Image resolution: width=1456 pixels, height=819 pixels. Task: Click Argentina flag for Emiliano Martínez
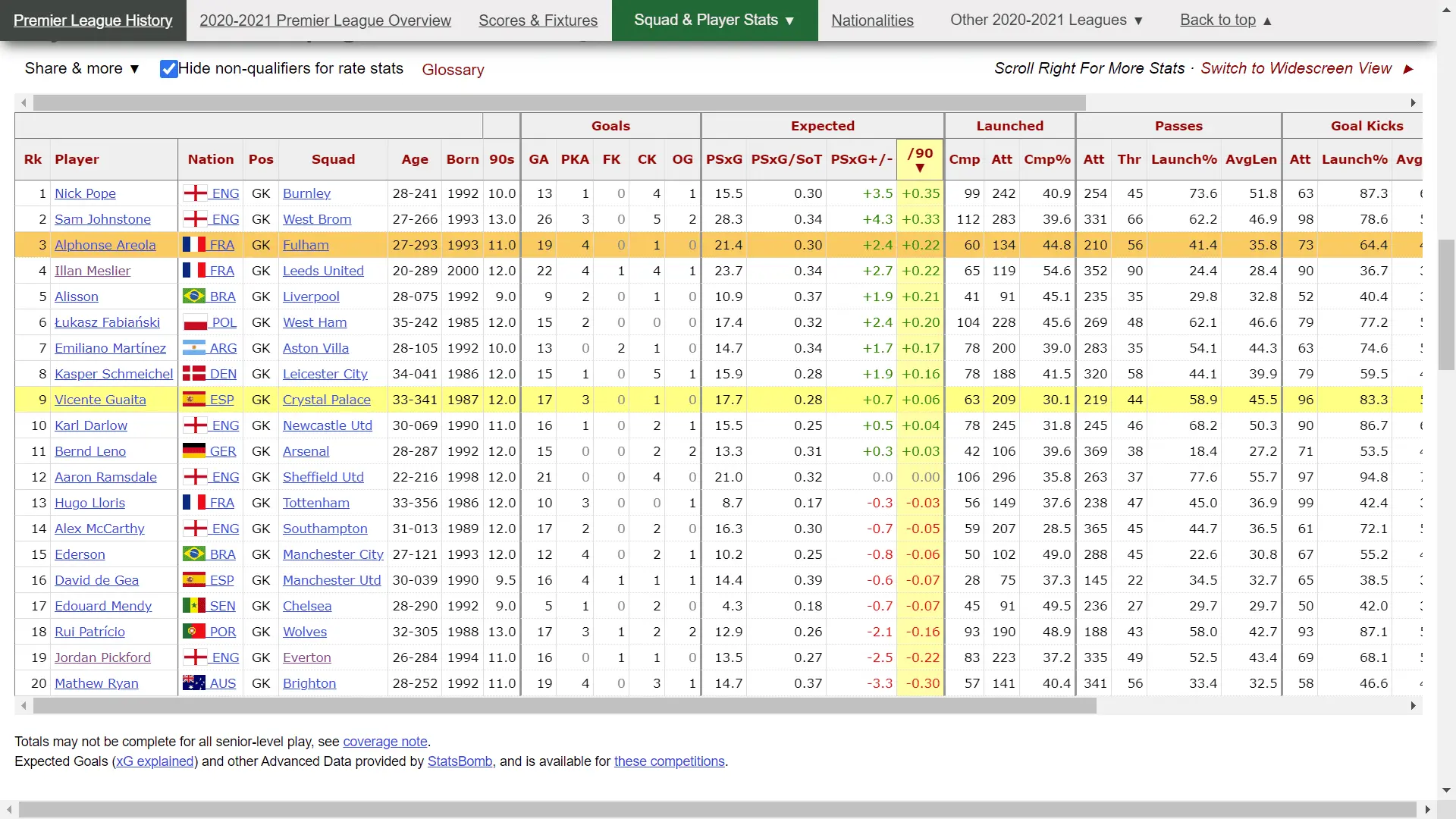[x=194, y=348]
